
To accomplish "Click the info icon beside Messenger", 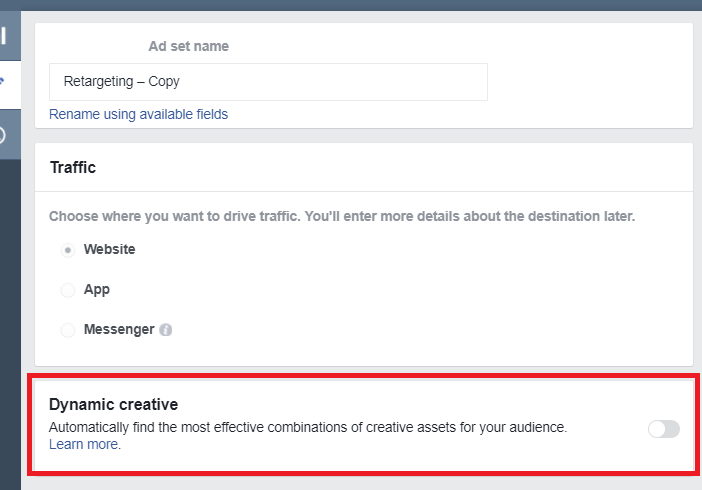I will click(x=166, y=330).
